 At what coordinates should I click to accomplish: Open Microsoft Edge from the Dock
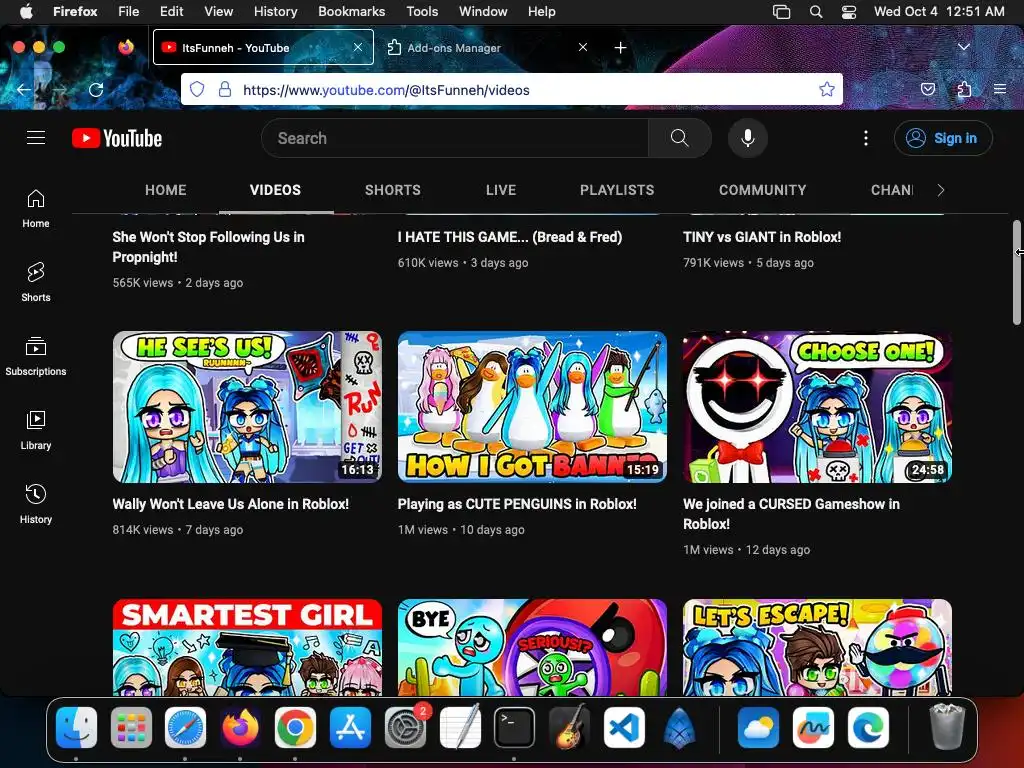[869, 728]
